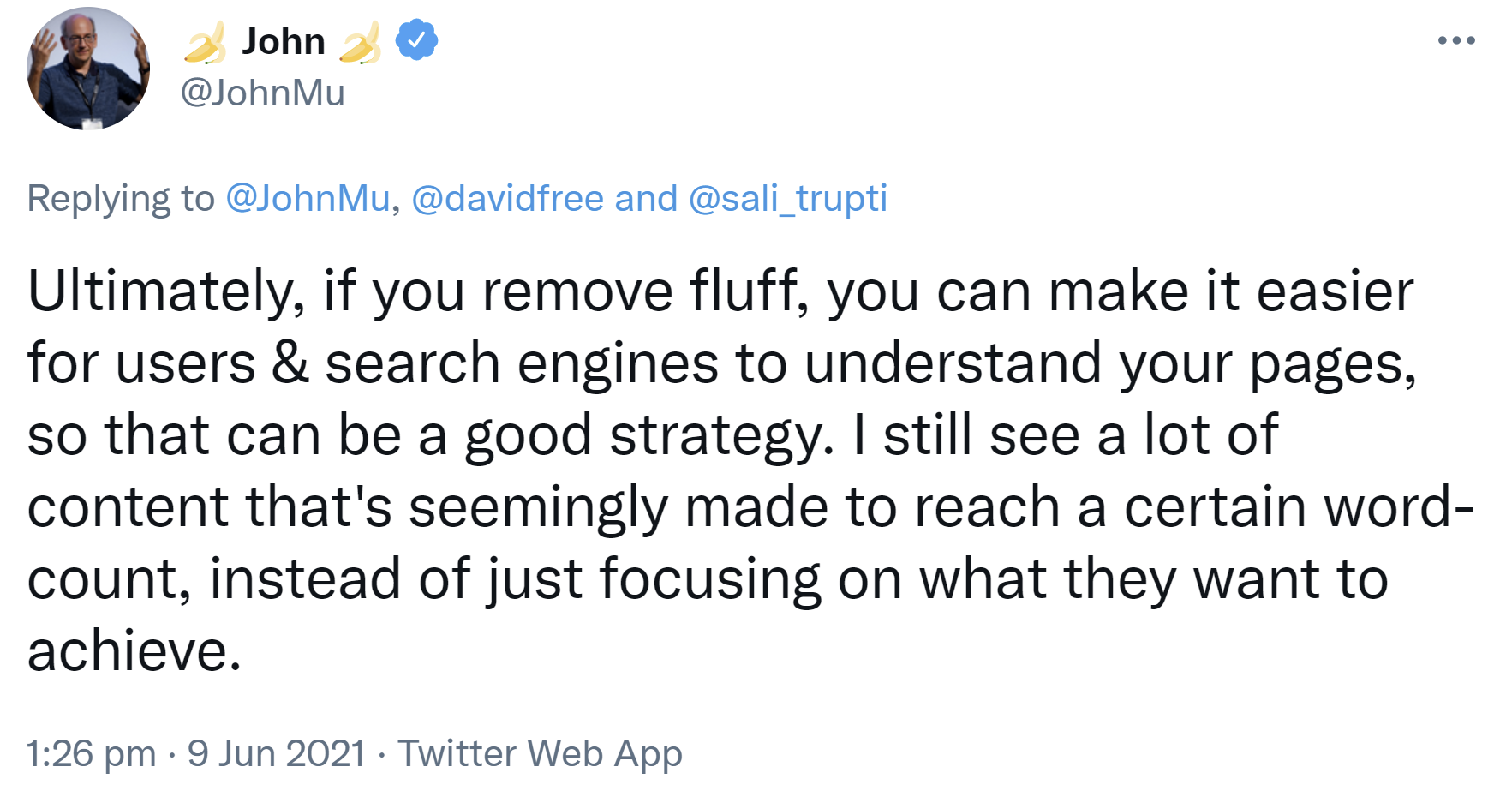The image size is (1512, 803).
Task: Click the banana emoji after the name John
Action: tap(360, 43)
